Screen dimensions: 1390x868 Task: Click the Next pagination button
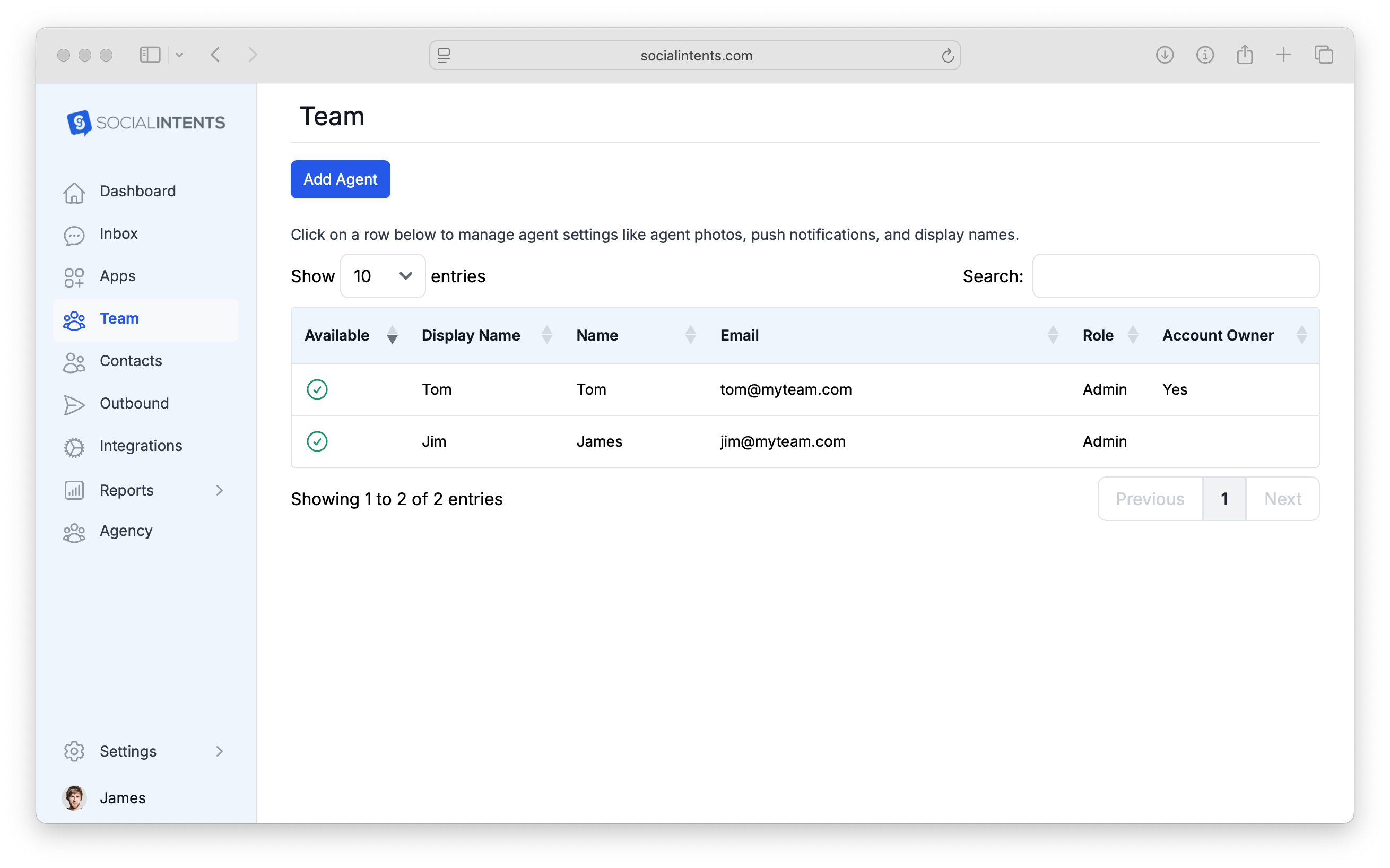(x=1283, y=499)
